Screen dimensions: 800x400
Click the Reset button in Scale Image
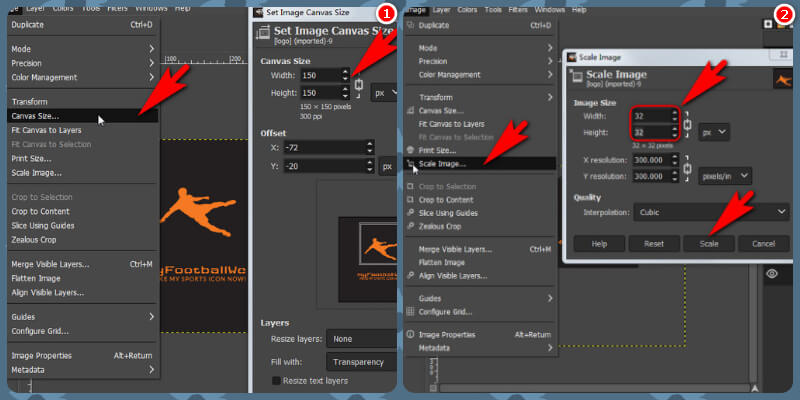(654, 243)
